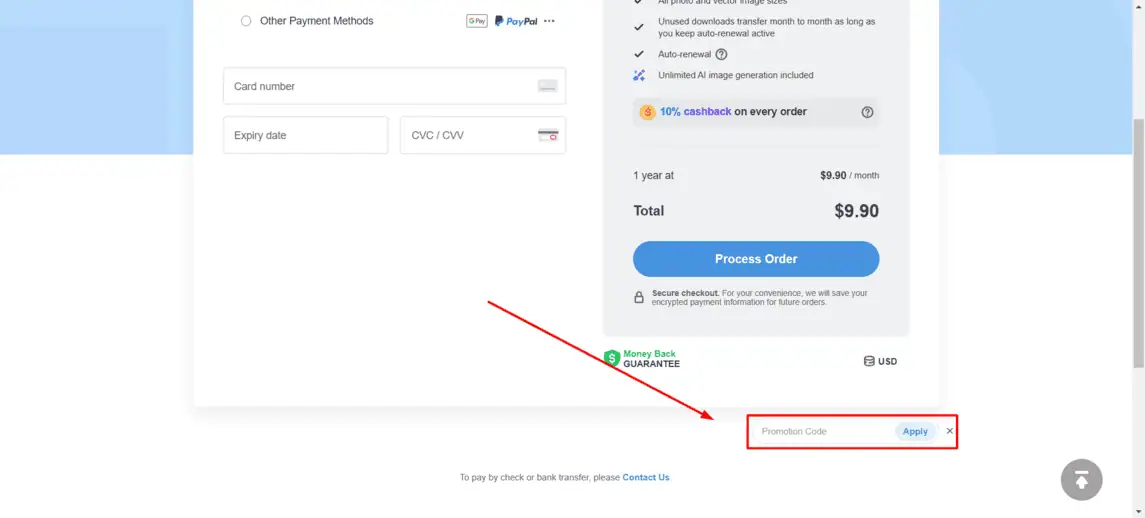Apply the promotion code
The image size is (1145, 518).
[915, 432]
